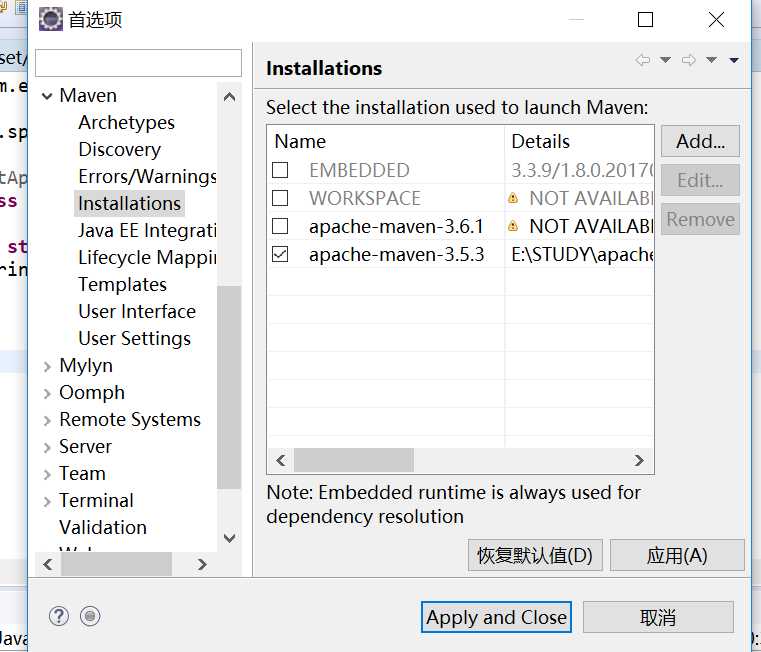Maximize the preferences dialog window
Viewport: 761px width, 652px height.
[645, 20]
